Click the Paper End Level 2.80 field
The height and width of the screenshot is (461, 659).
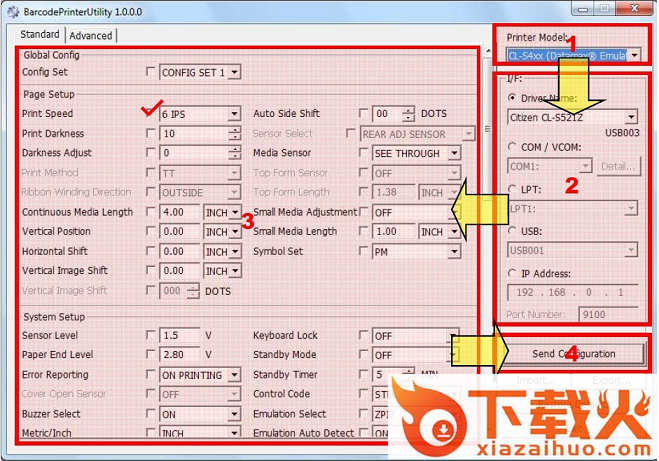(x=180, y=355)
